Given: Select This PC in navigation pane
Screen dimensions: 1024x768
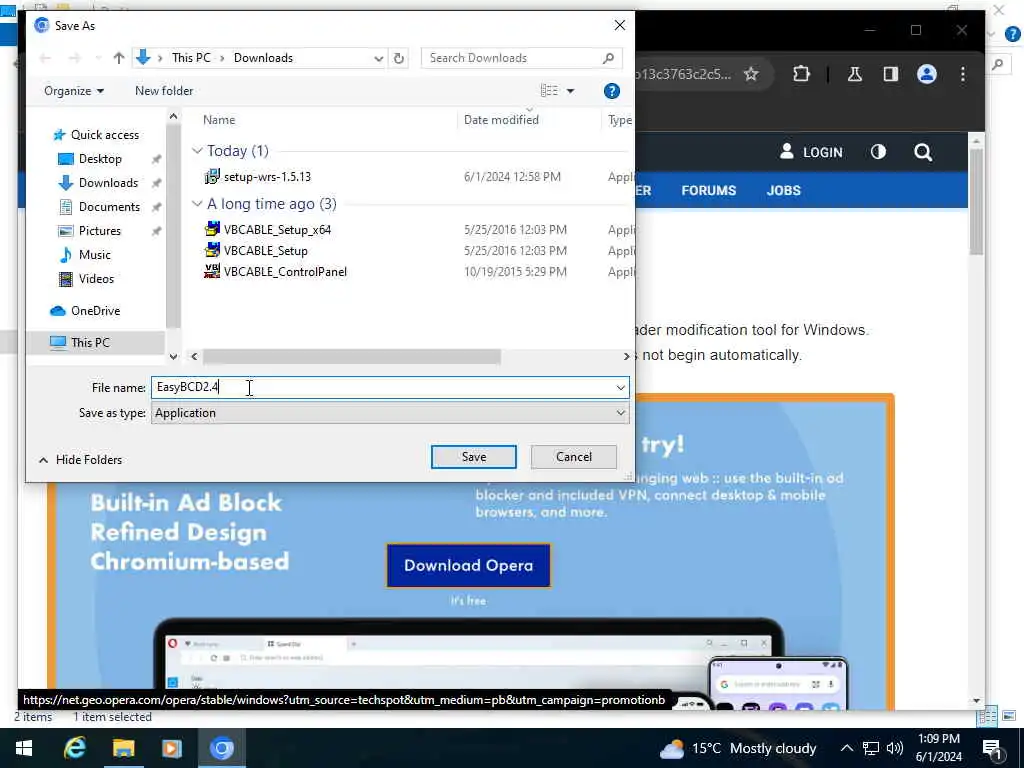Looking at the screenshot, I should pos(90,342).
